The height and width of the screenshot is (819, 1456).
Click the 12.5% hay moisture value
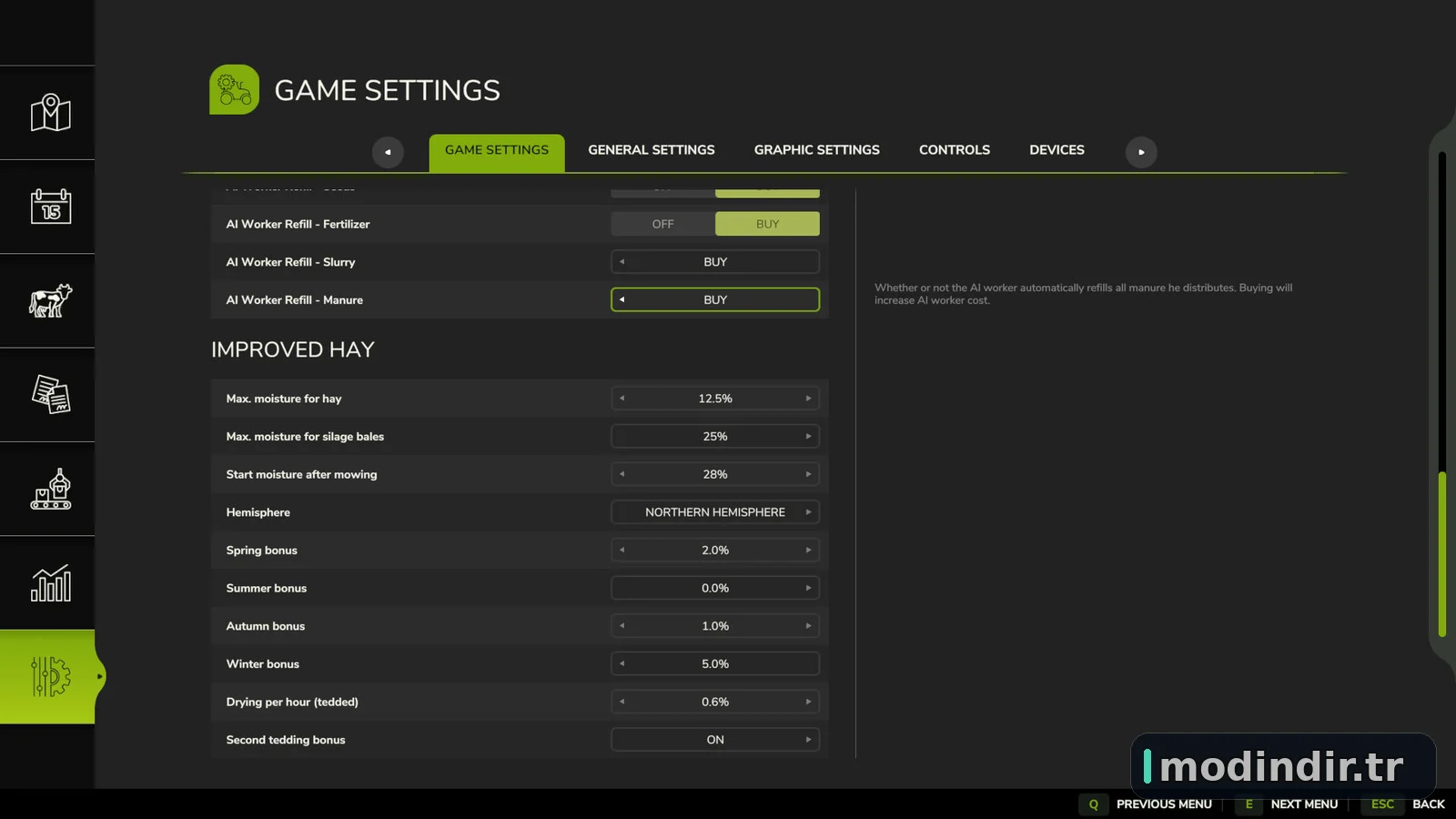(x=715, y=399)
